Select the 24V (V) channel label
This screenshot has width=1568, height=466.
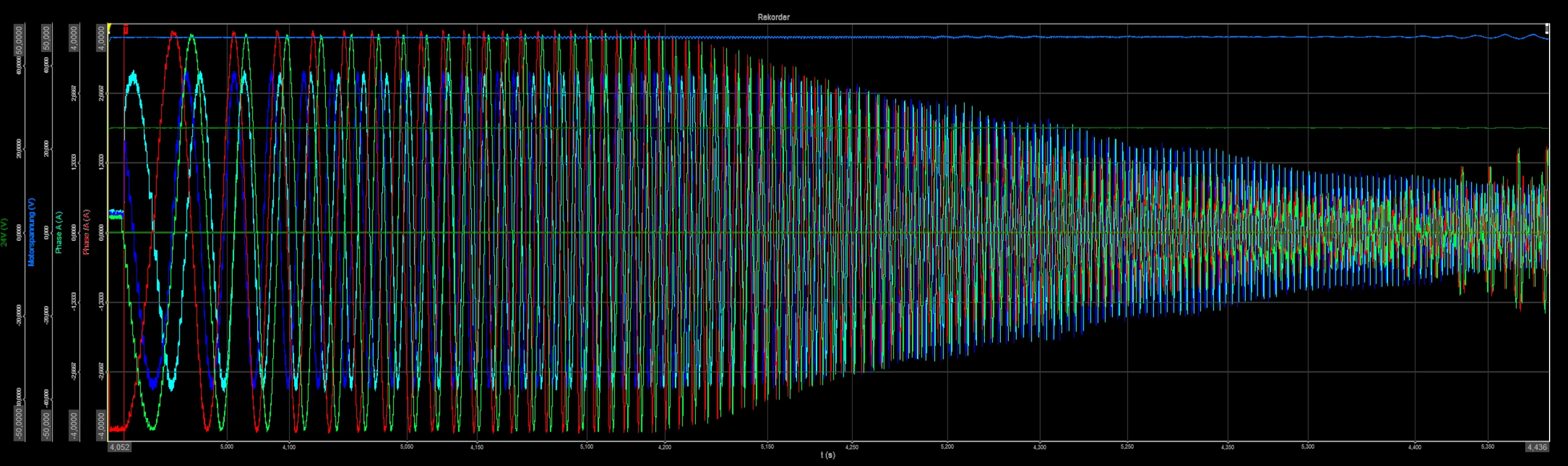point(4,232)
